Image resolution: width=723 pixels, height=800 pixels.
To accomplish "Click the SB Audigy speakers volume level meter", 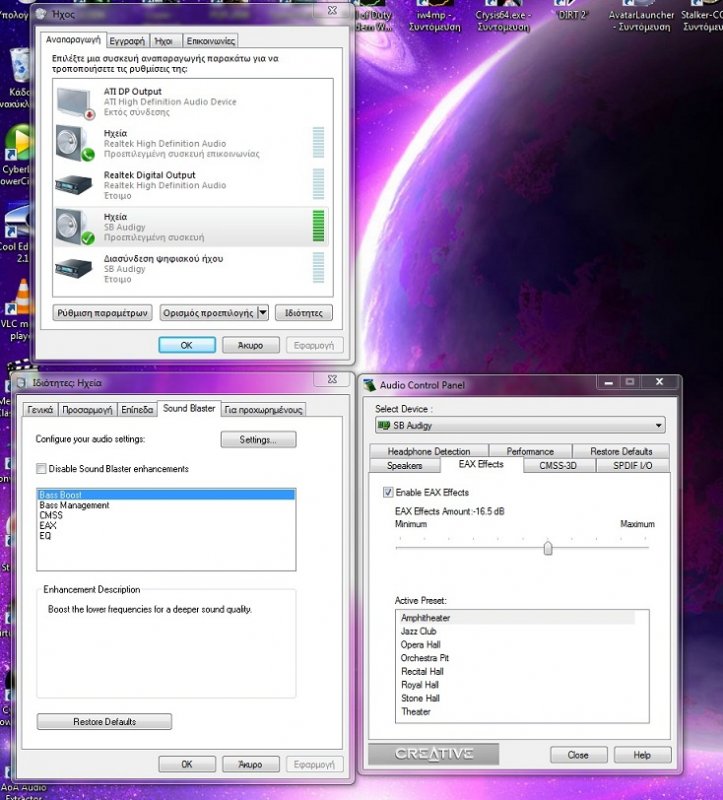I will (318, 226).
